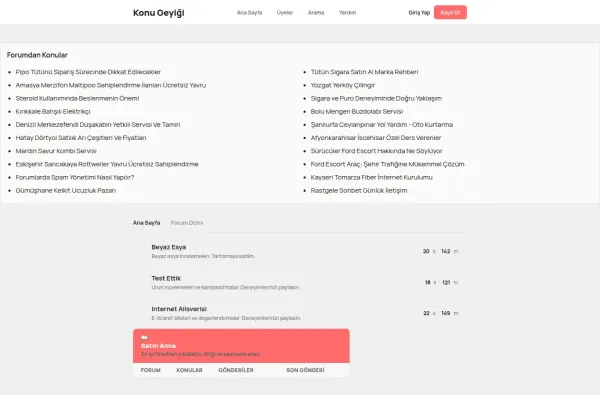Click the Forum Dizini breadcrumb

click(x=187, y=223)
